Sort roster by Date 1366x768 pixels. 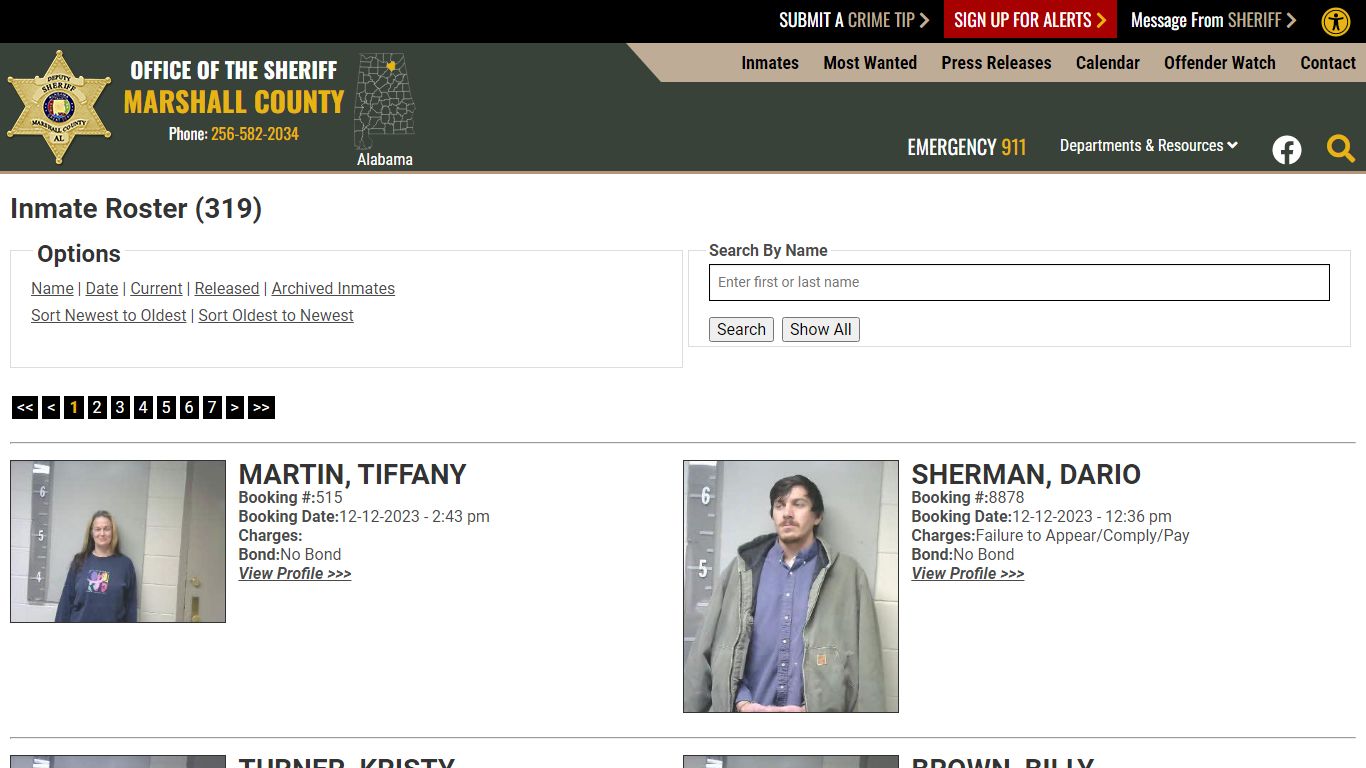102,288
